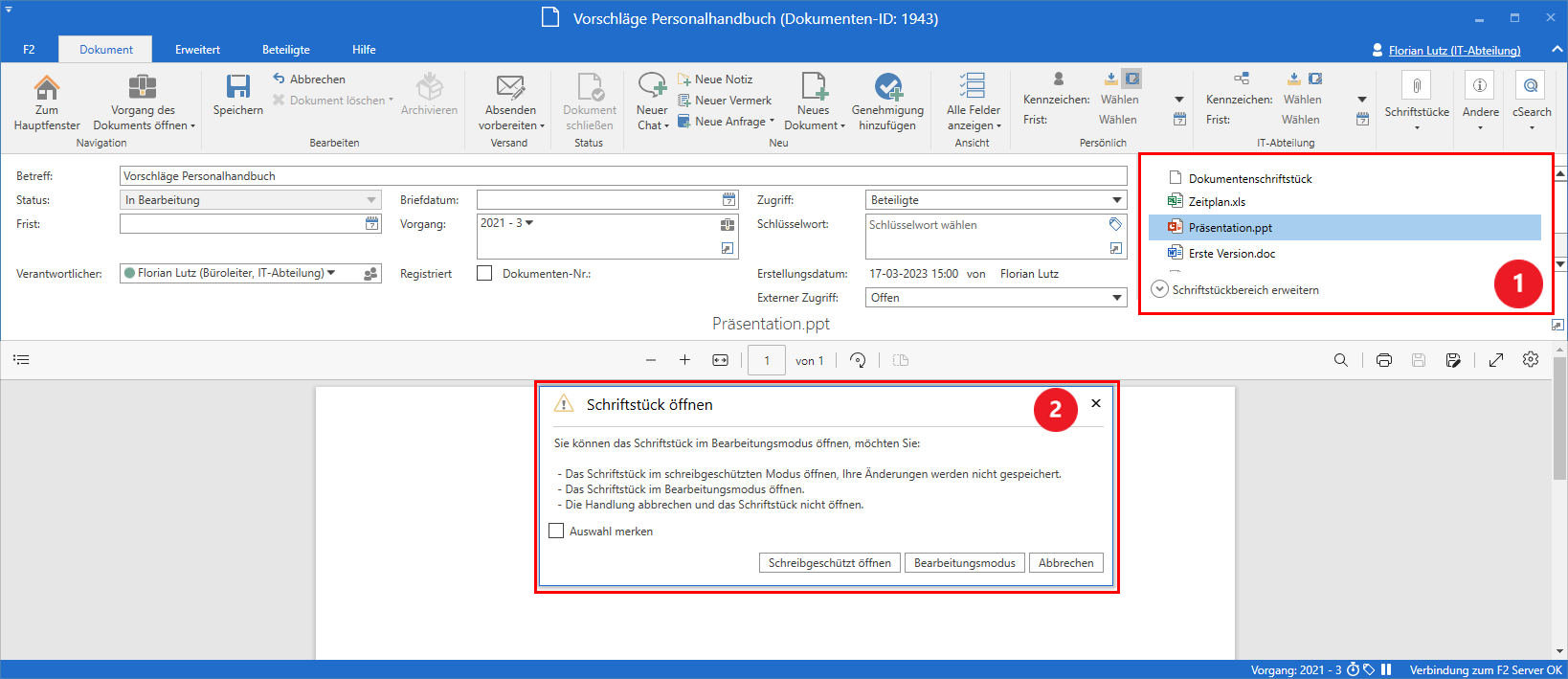
Task: Click Schreibgeschützt öffnen button
Action: (829, 563)
